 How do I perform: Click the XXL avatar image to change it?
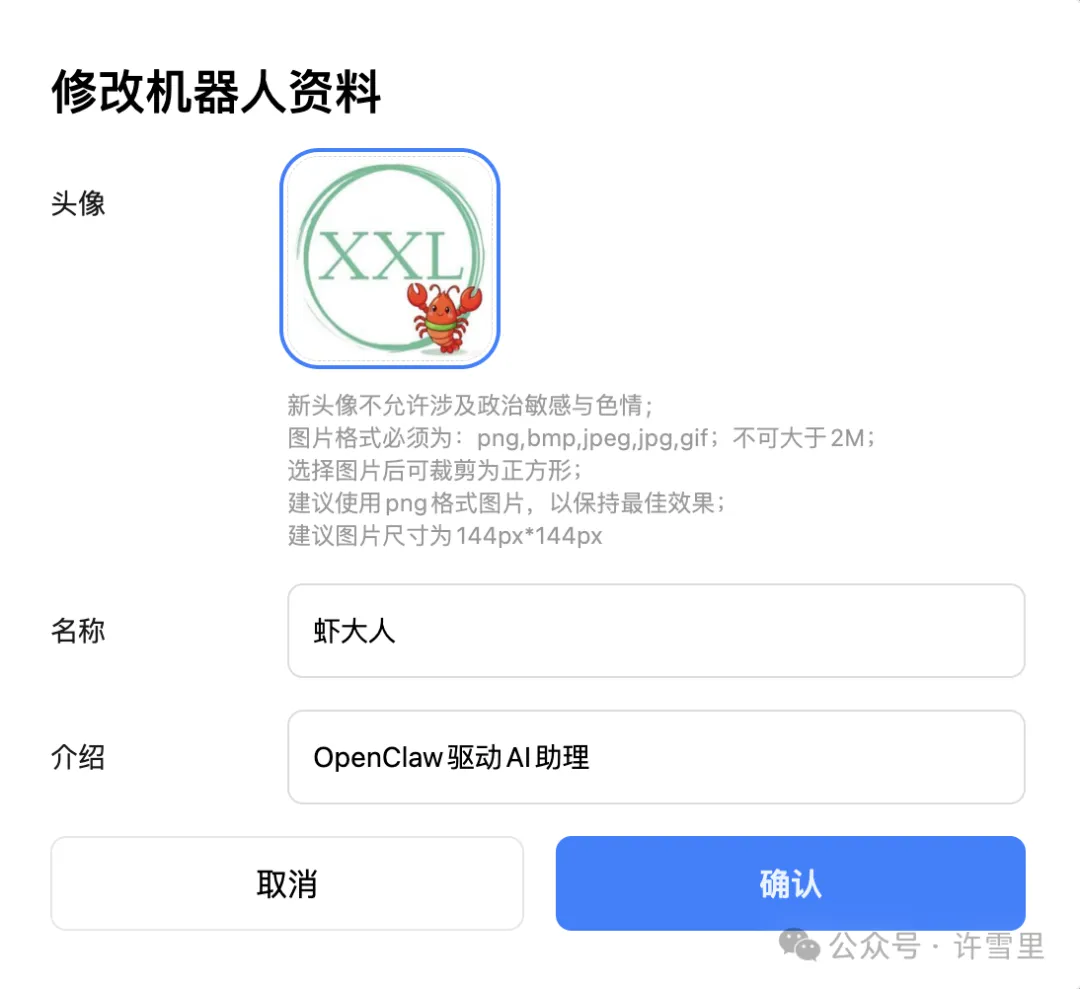389,258
